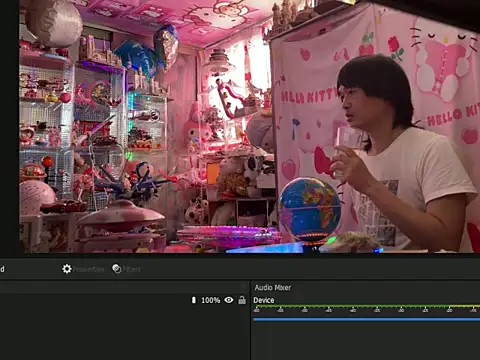Viewport: 480px width, 360px height.
Task: Select the Device audio source label
Action: pyautogui.click(x=264, y=300)
